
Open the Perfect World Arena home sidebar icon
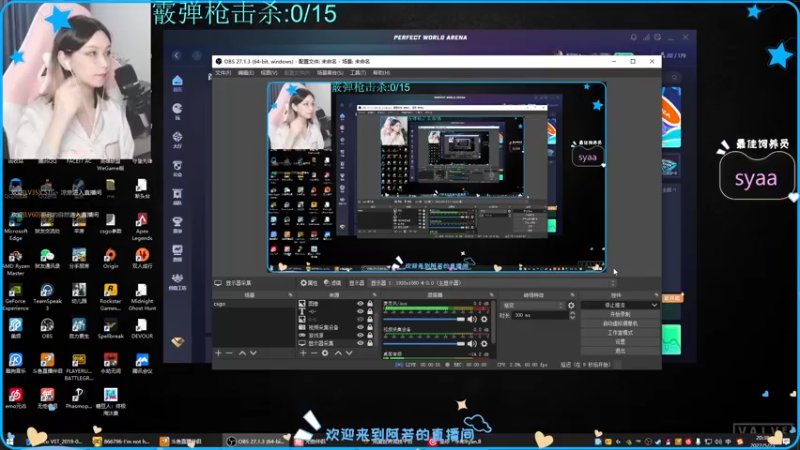pos(177,83)
